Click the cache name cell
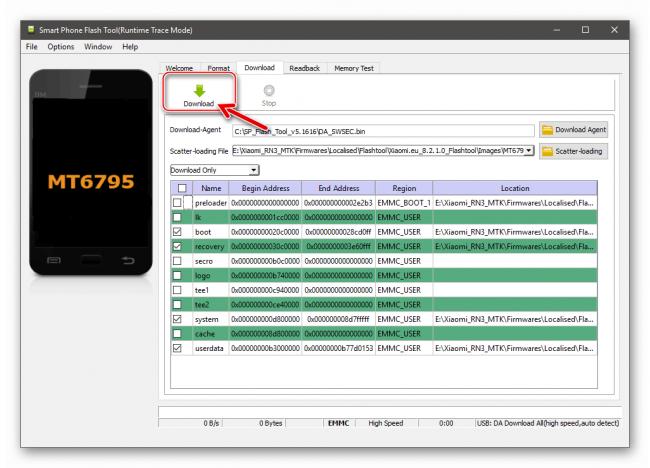 [211, 334]
